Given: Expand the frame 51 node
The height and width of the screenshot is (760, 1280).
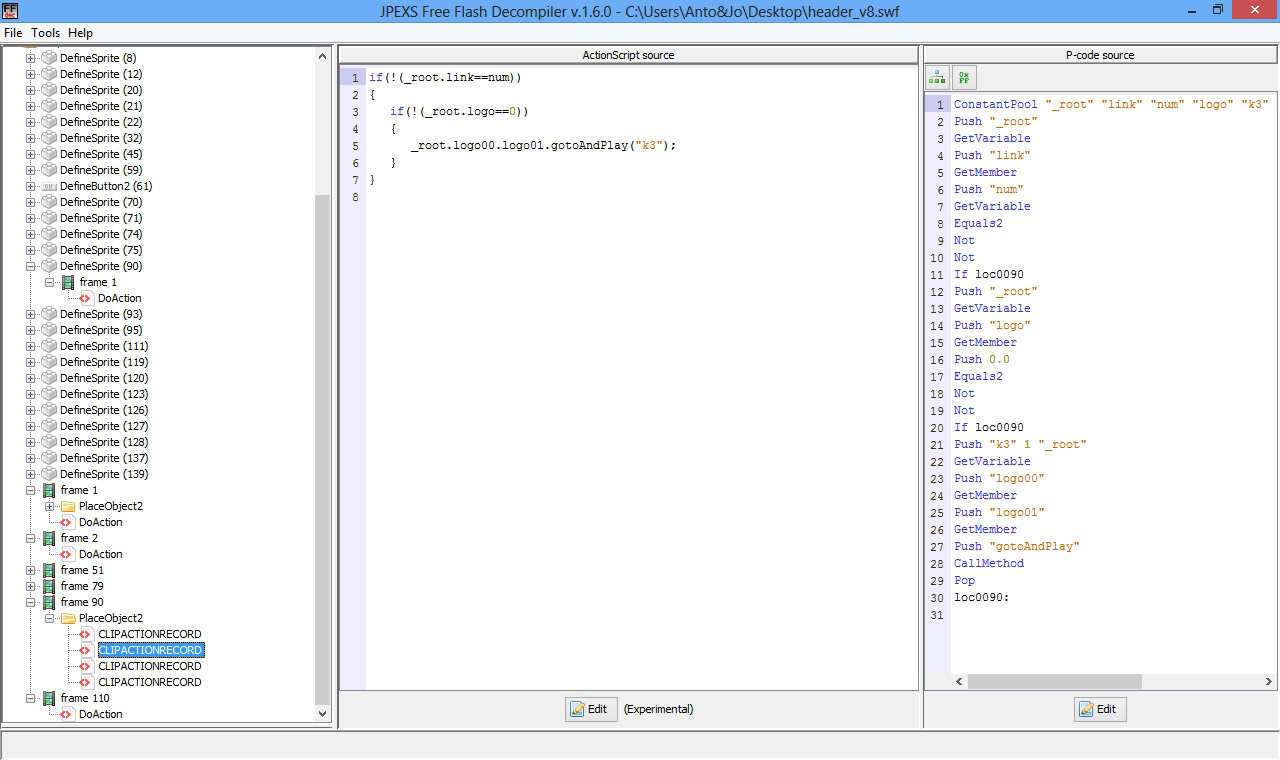Looking at the screenshot, I should pos(30,570).
